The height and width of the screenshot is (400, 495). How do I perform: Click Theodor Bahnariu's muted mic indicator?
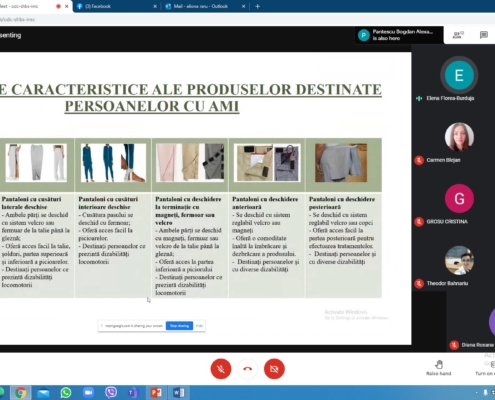point(419,283)
